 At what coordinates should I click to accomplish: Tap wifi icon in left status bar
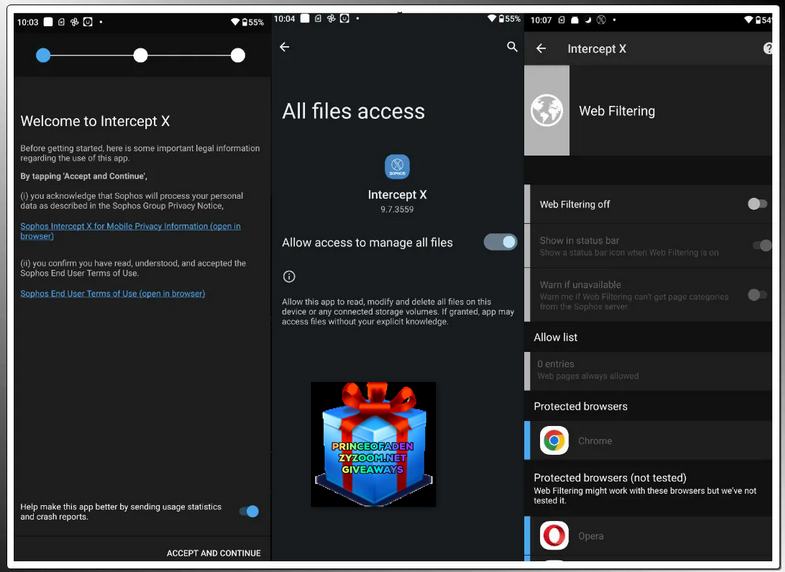pyautogui.click(x=235, y=22)
